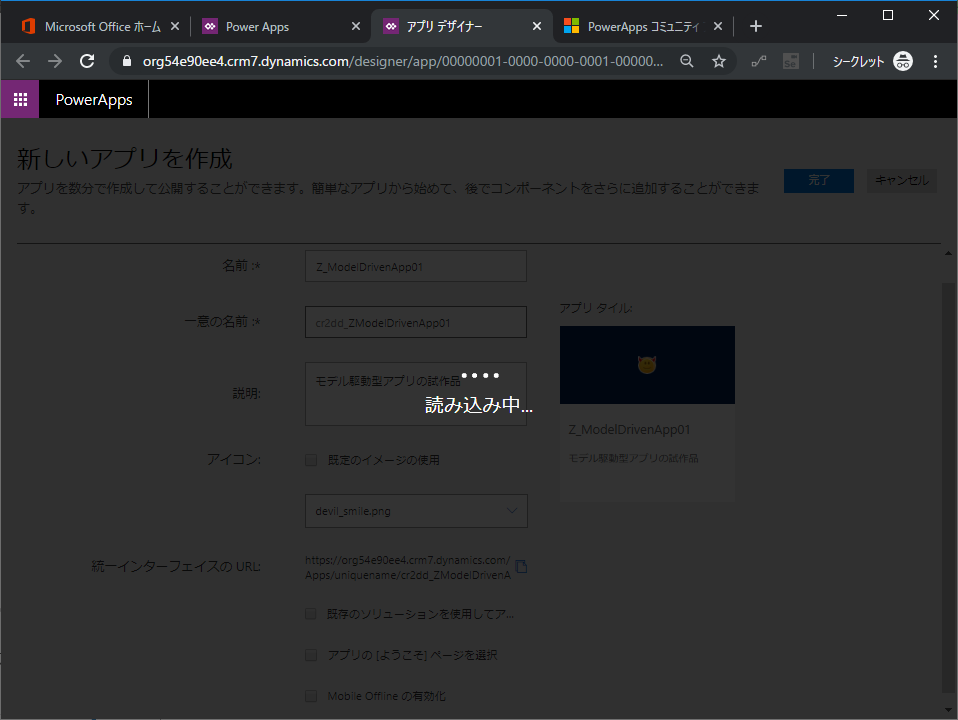
Task: Toggle 既存のソリューションを使用 checkbox
Action: [311, 614]
